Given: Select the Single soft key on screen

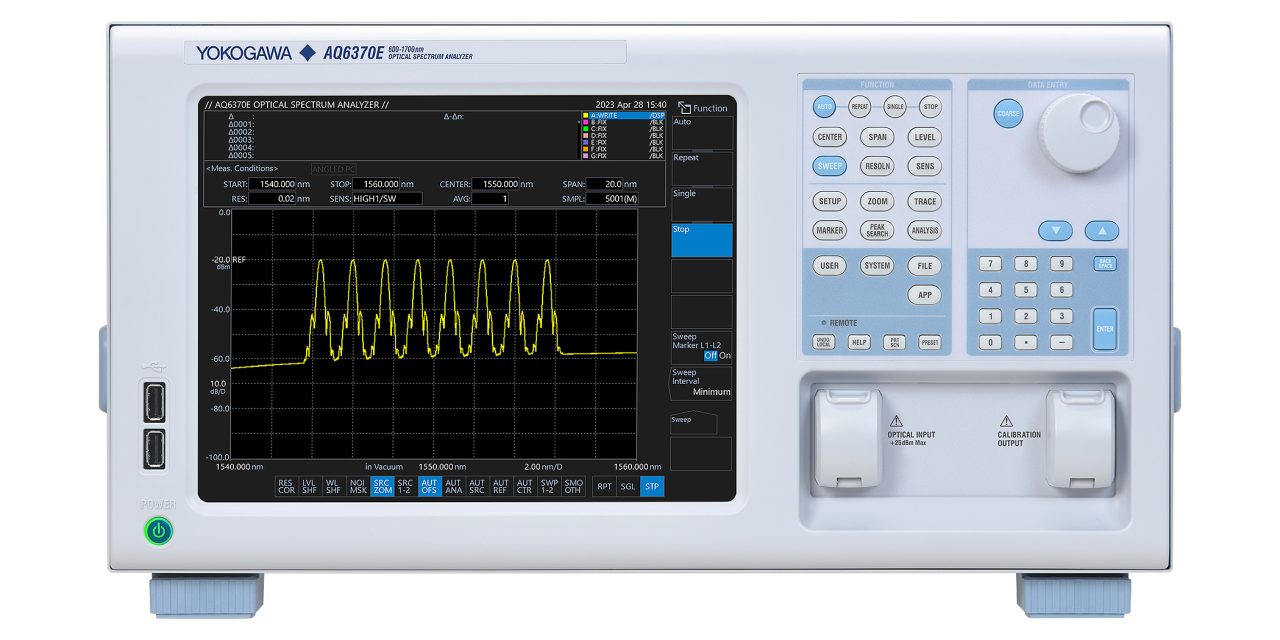Looking at the screenshot, I should tap(701, 205).
